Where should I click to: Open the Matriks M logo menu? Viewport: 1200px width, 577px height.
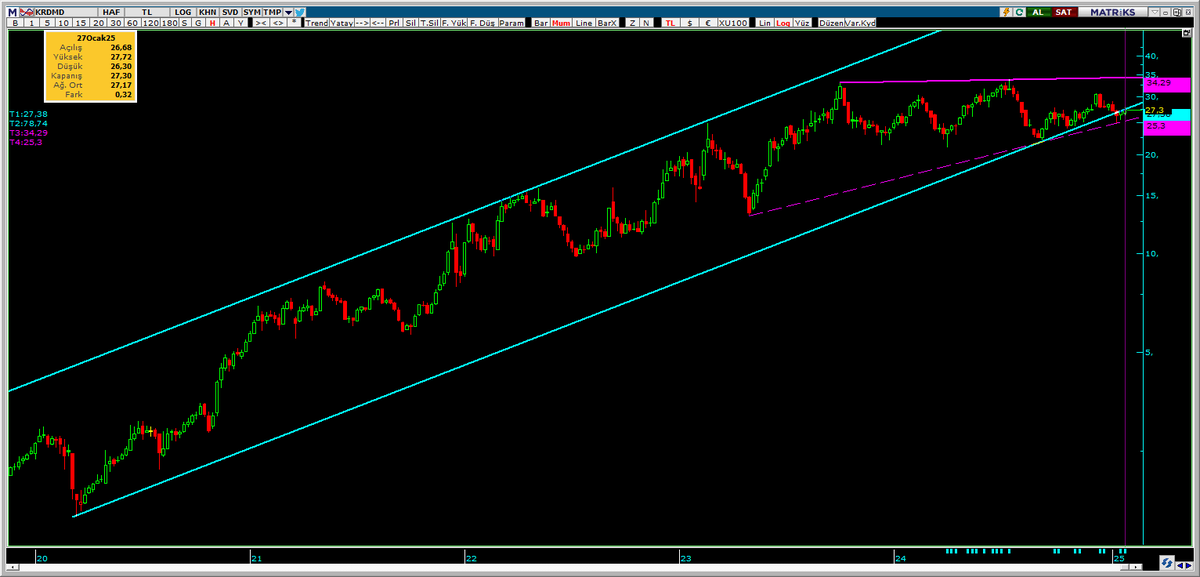tap(13, 11)
